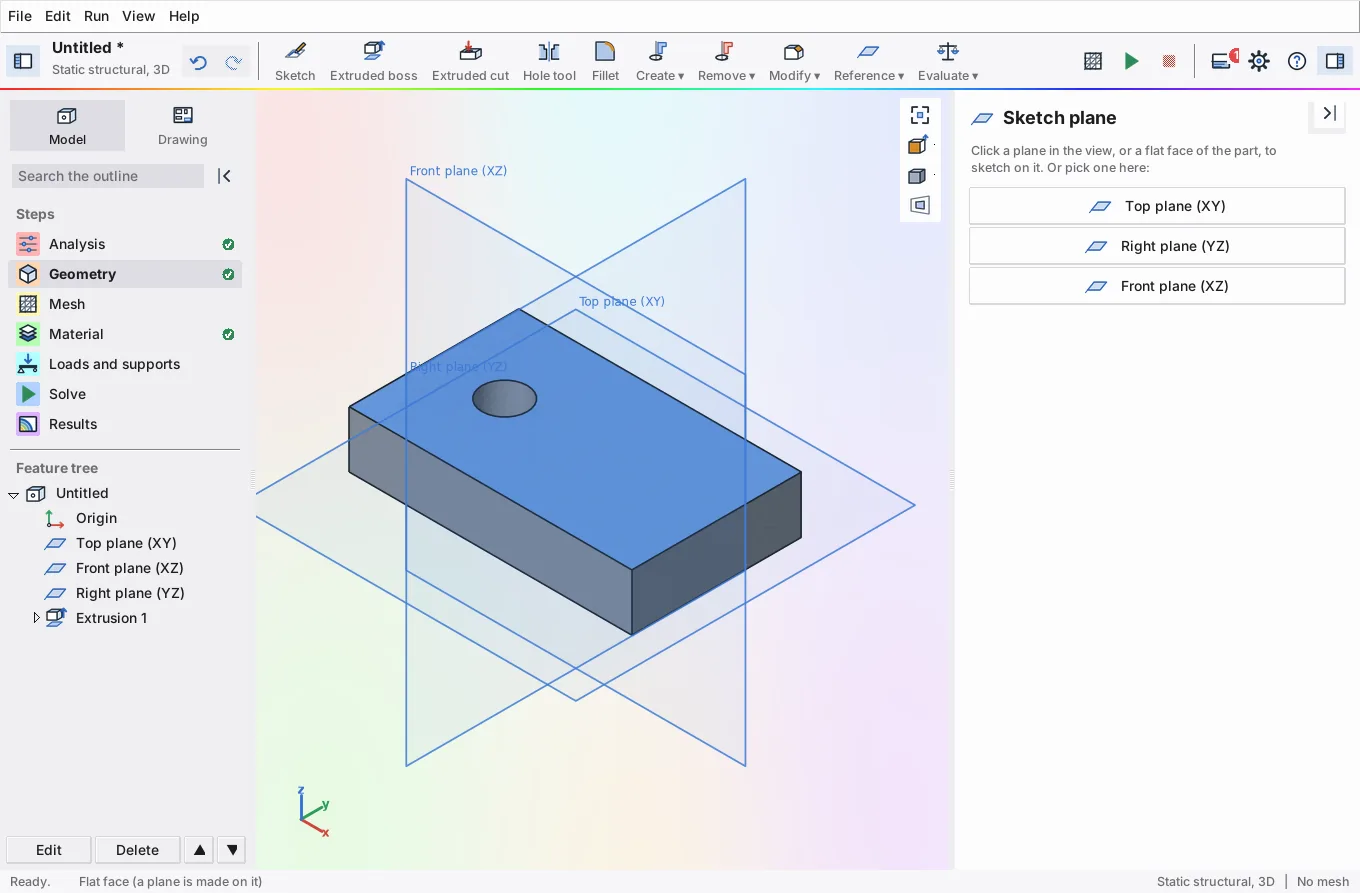Choose the Fillet tool
1360x893 pixels.
pyautogui.click(x=605, y=61)
